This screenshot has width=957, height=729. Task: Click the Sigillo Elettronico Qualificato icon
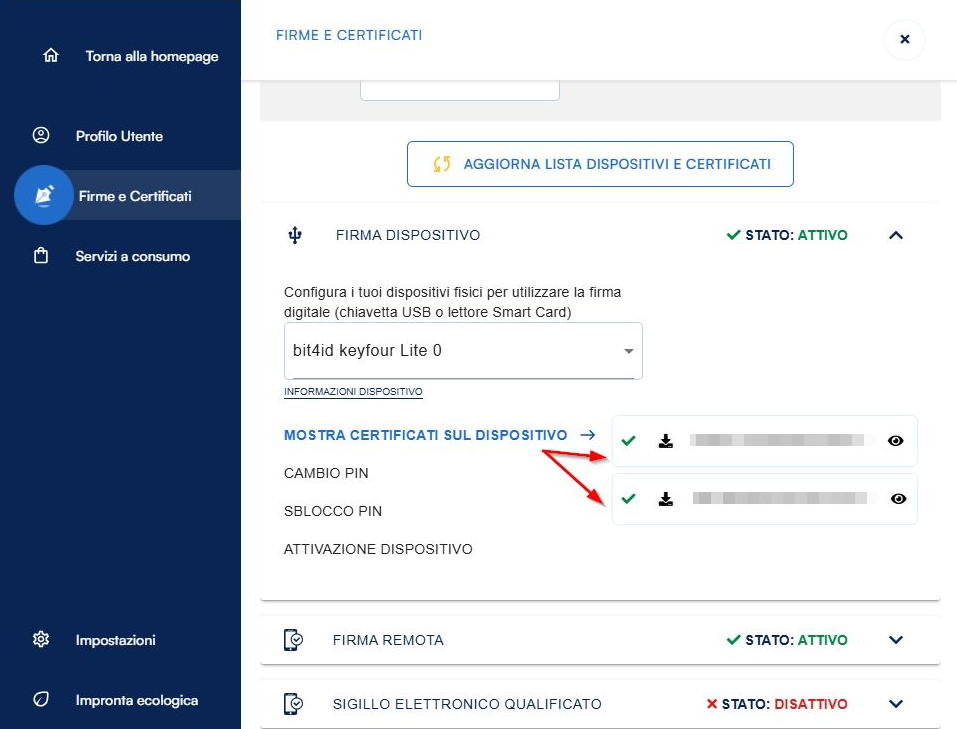(293, 703)
